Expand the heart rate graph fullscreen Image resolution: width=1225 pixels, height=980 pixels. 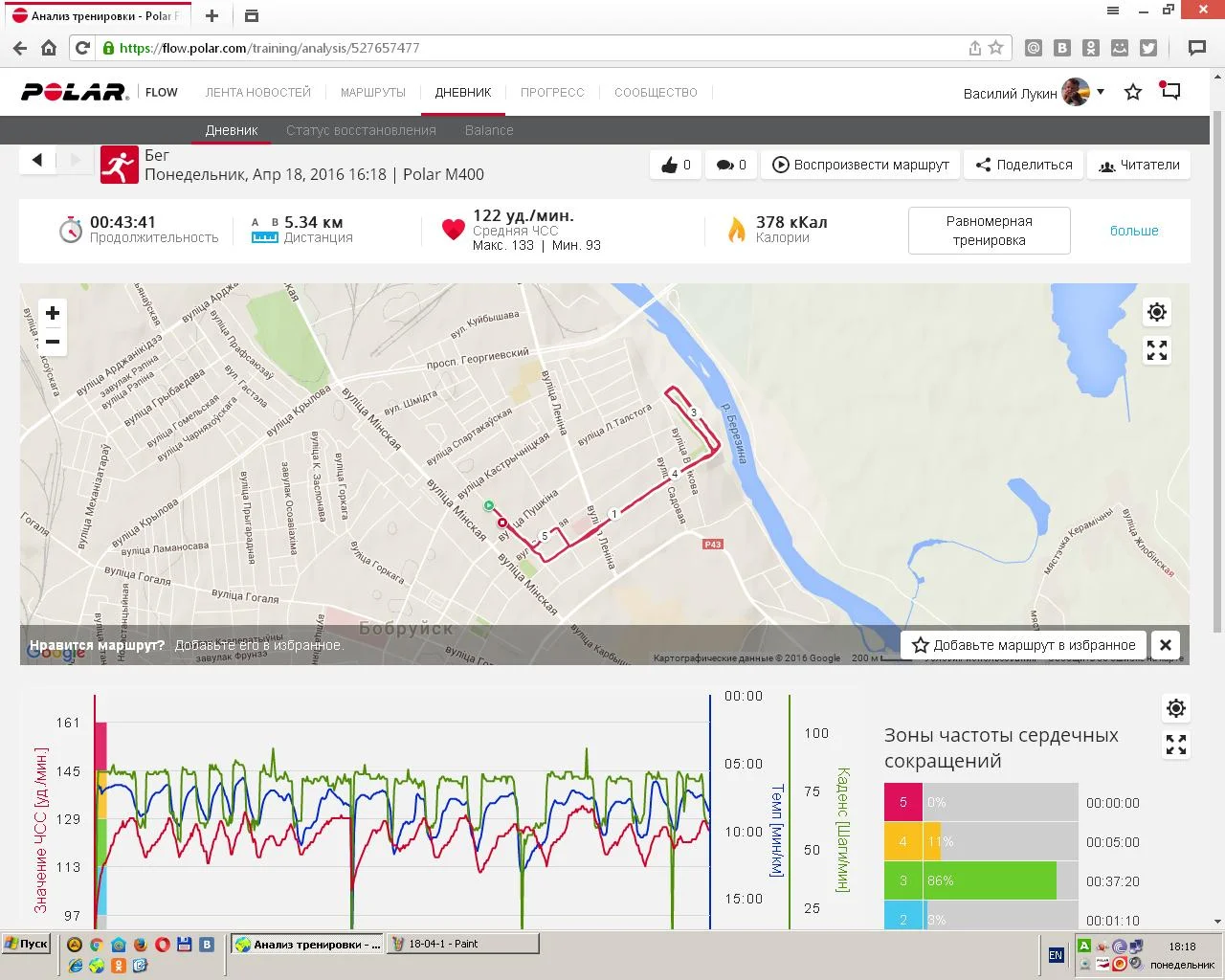(1176, 745)
